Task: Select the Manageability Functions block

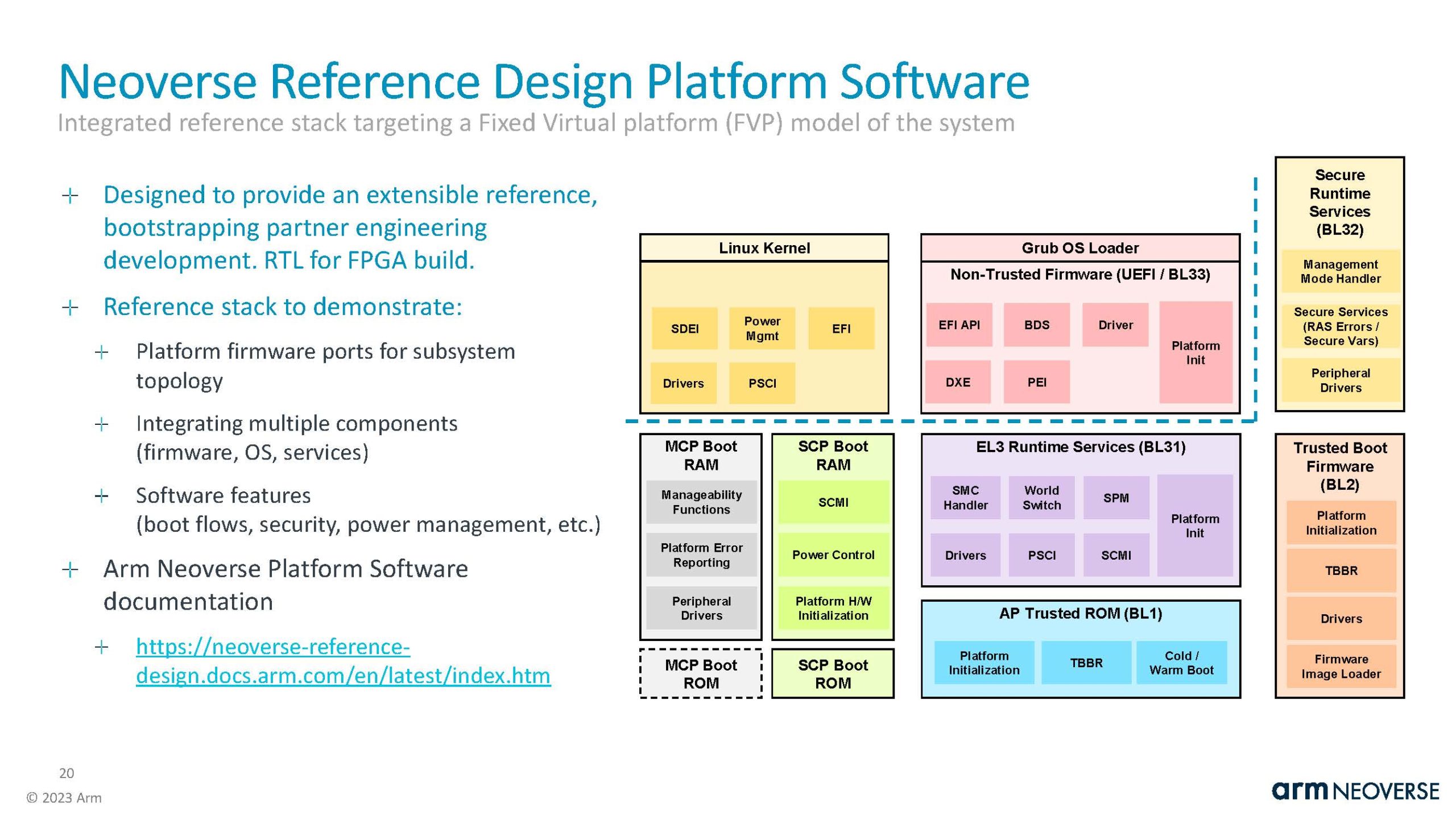Action: click(x=701, y=502)
